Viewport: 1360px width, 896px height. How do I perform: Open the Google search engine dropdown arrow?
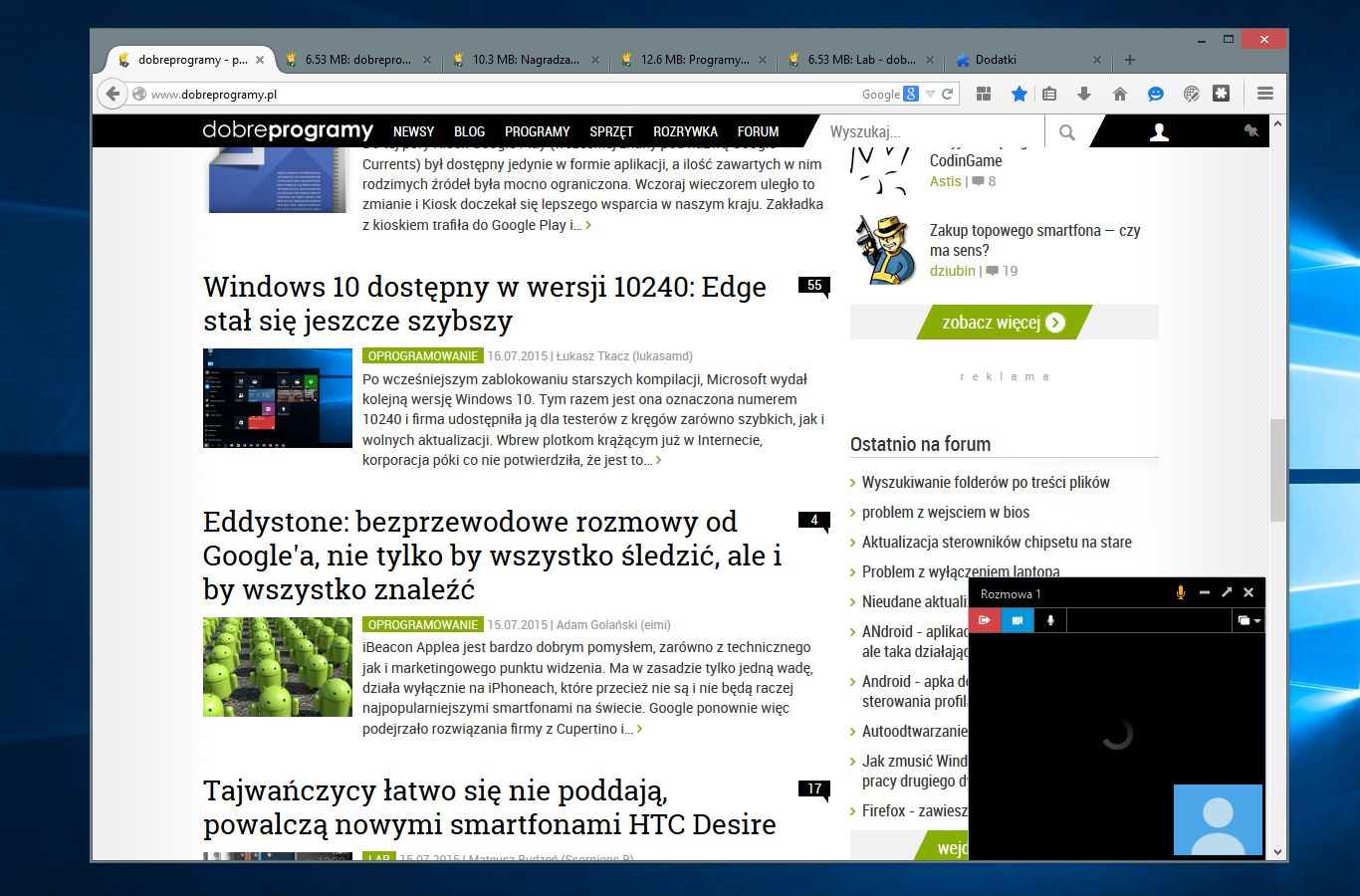pyautogui.click(x=930, y=95)
